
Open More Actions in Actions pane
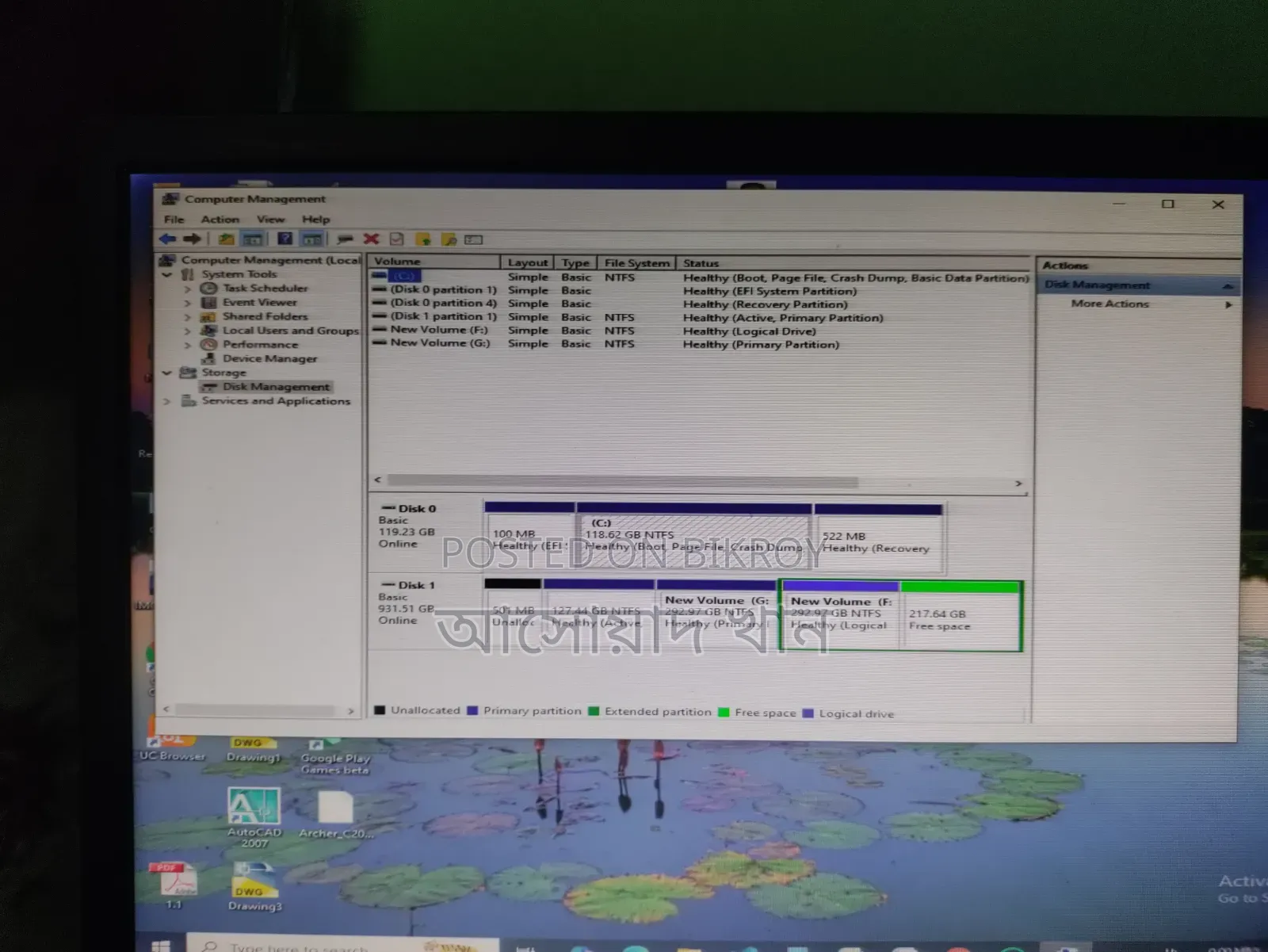(1109, 304)
